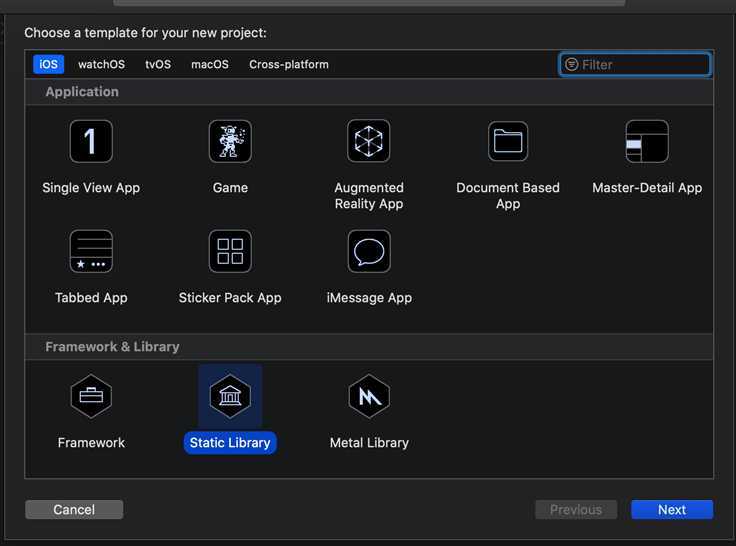The height and width of the screenshot is (546, 736).
Task: Choose the Metal Library template icon
Action: coord(369,397)
